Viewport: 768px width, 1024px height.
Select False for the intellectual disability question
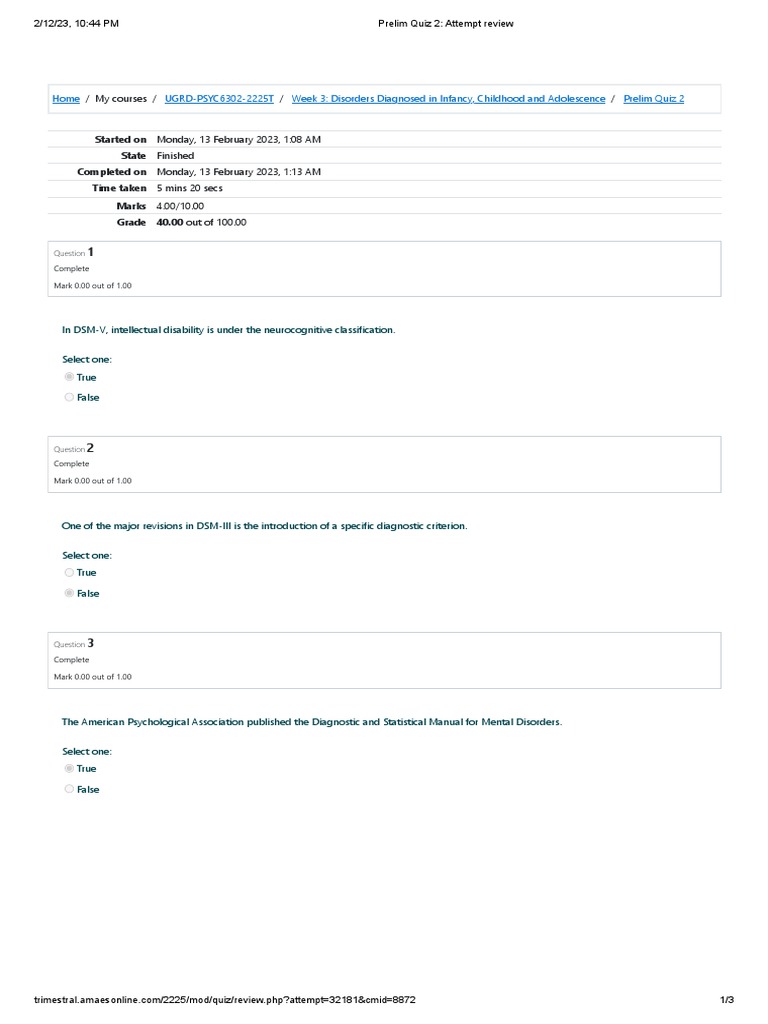[69, 397]
